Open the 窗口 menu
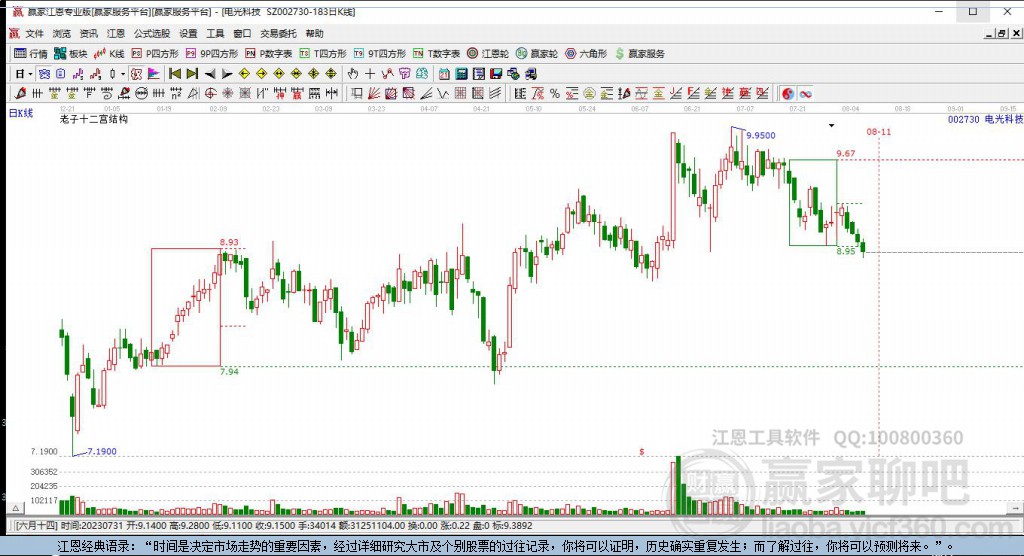The width and height of the screenshot is (1024, 556). click(x=242, y=33)
